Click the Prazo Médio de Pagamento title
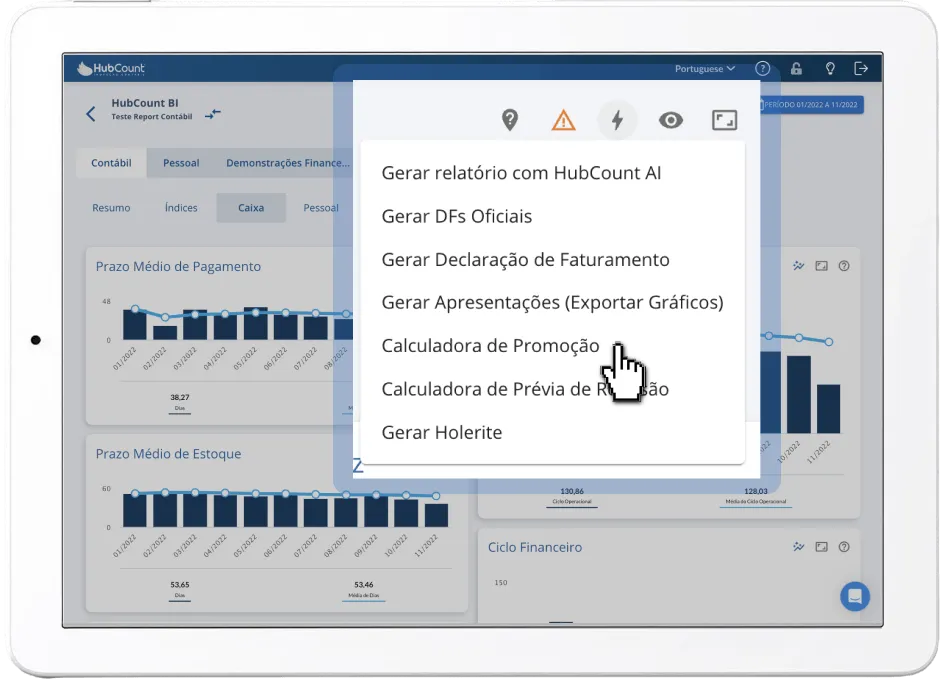The height and width of the screenshot is (681, 944). pos(178,267)
